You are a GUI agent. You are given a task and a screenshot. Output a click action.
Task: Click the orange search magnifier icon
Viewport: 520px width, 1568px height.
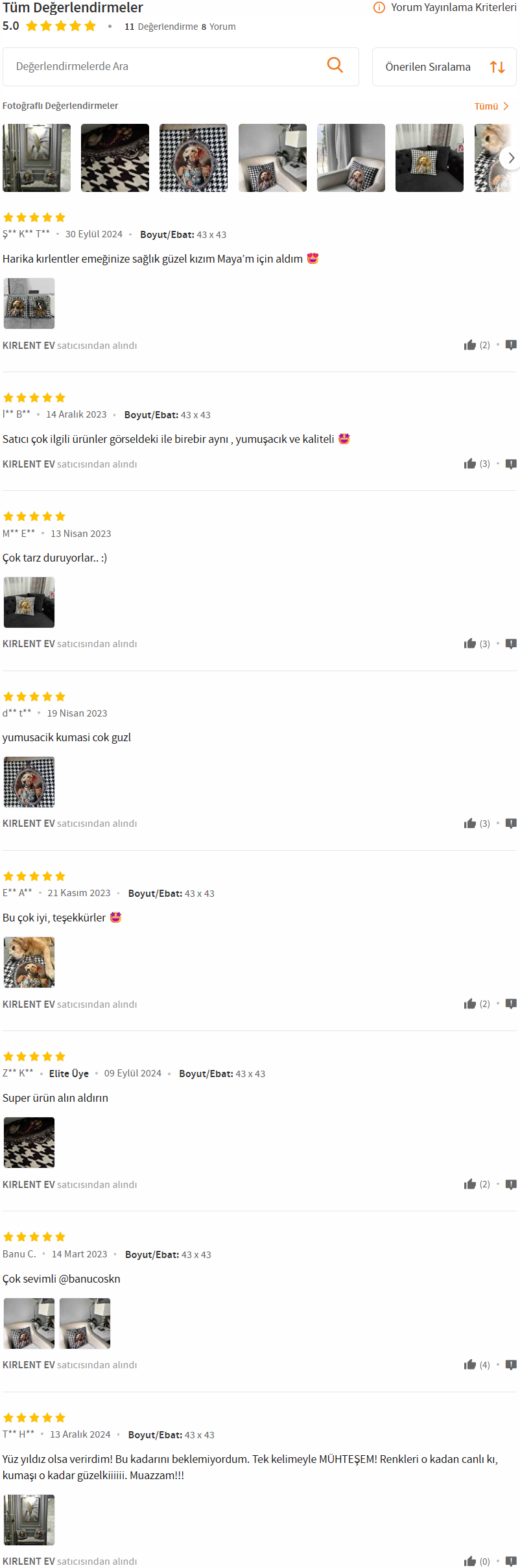(x=335, y=65)
